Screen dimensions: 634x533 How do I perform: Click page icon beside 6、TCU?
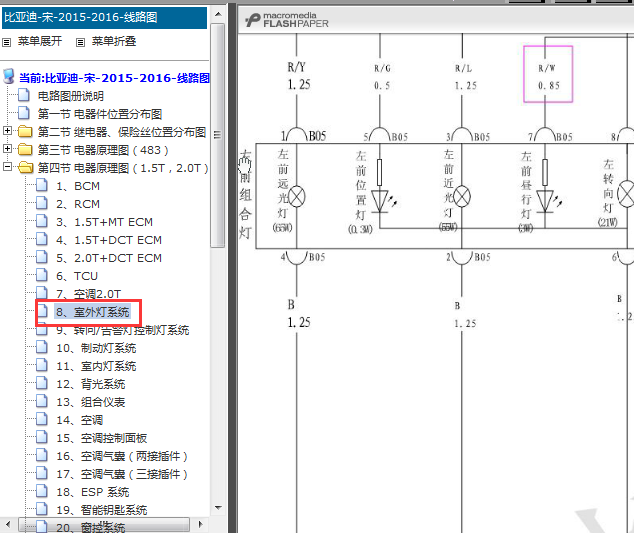point(42,275)
